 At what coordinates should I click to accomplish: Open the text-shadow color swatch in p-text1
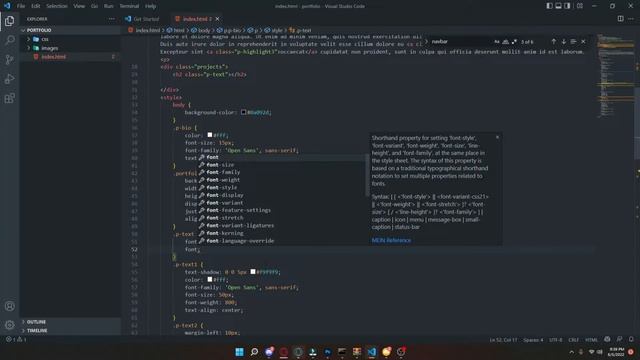pyautogui.click(x=253, y=272)
